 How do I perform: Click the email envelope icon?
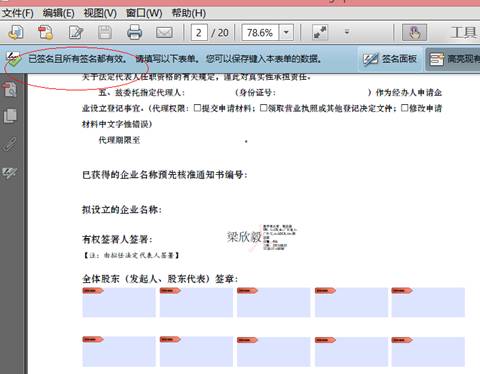click(x=164, y=33)
